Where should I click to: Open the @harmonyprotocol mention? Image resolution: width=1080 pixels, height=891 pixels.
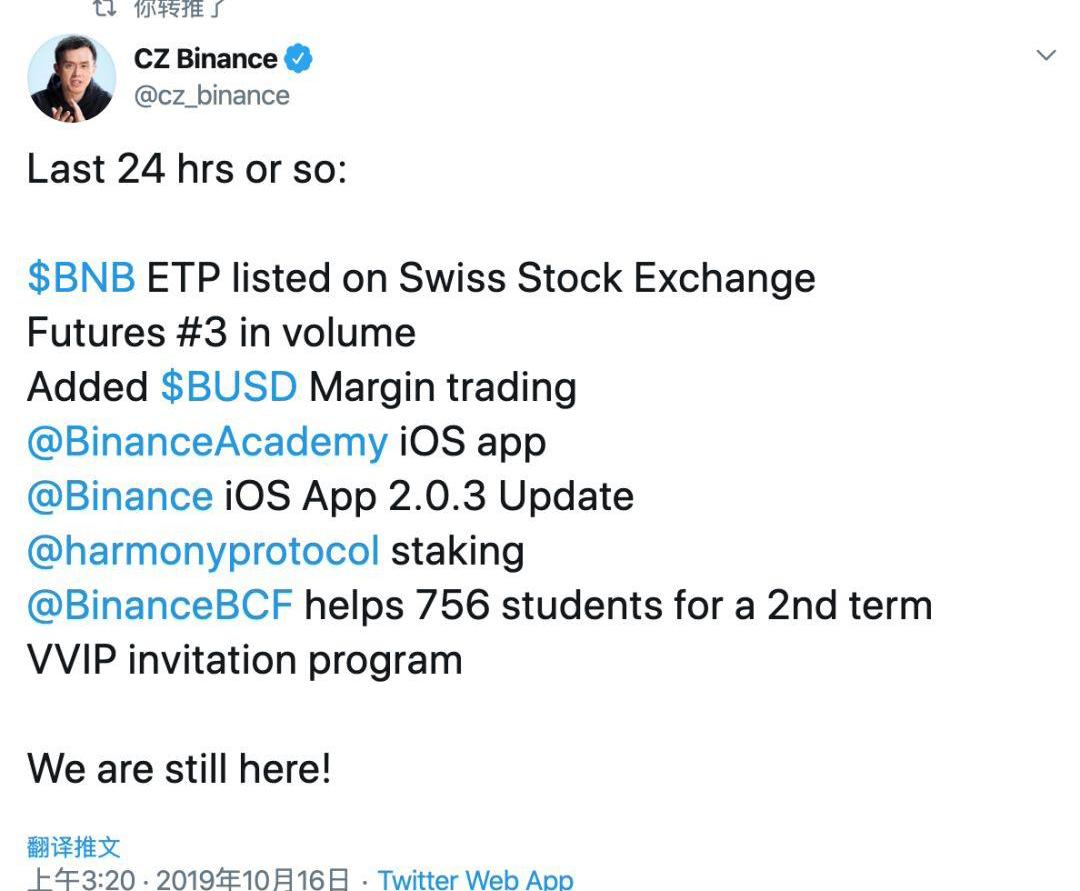(203, 550)
